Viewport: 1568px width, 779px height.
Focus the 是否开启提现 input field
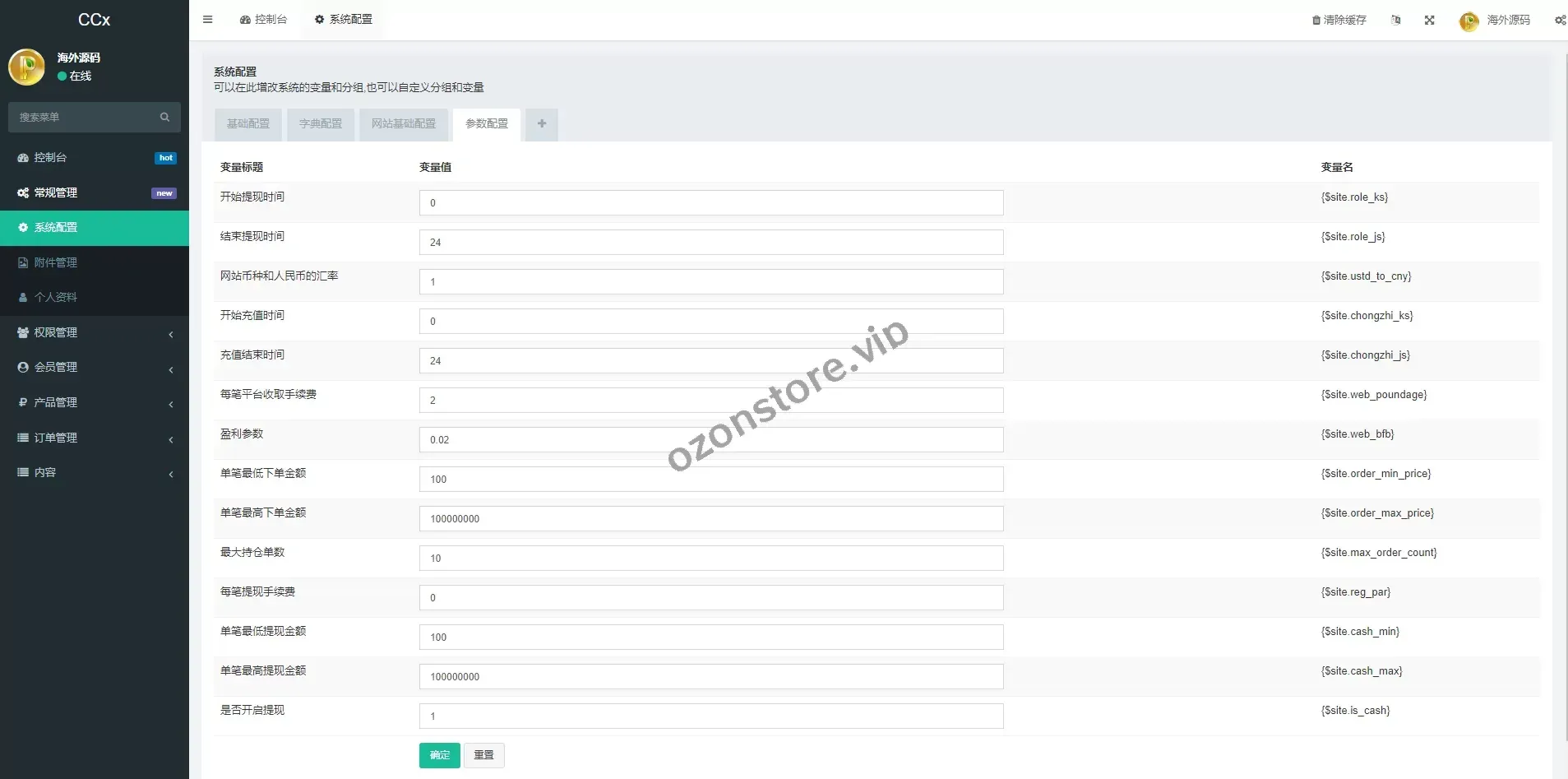[710, 716]
